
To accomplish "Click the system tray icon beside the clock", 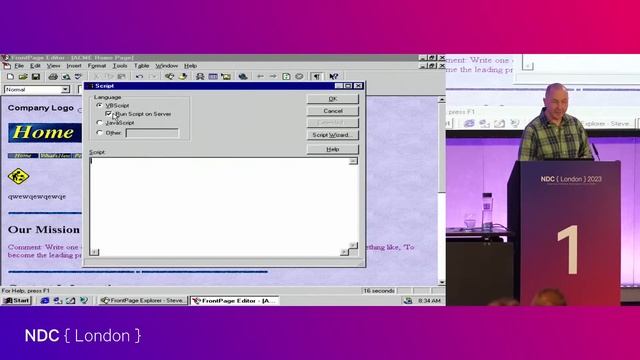I will (407, 301).
